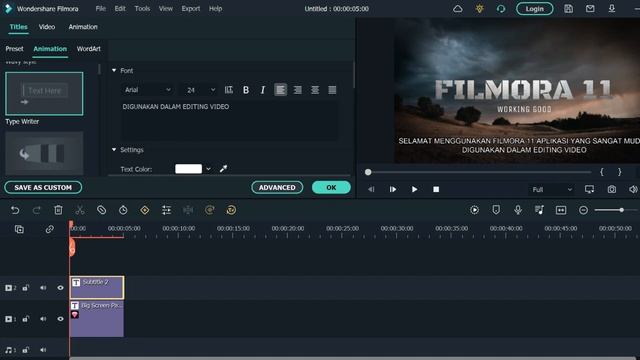Open the Edit menu

[x=120, y=9]
